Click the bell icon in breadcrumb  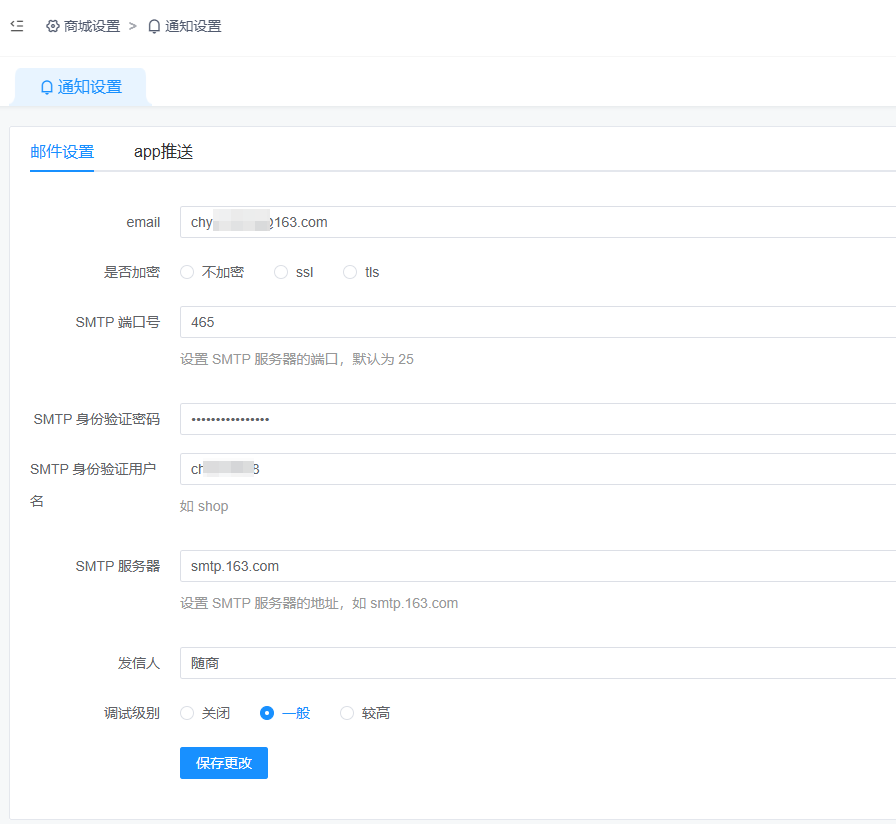pos(154,26)
